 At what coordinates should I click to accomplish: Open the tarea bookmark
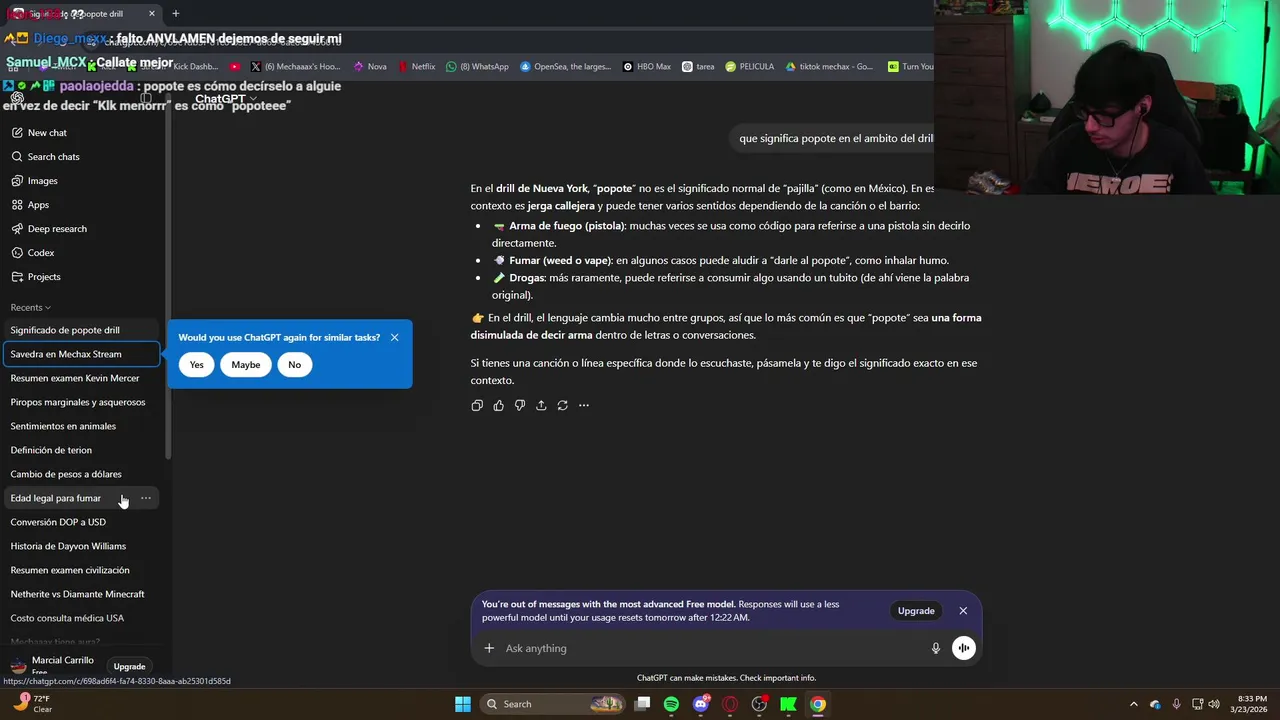(x=698, y=67)
